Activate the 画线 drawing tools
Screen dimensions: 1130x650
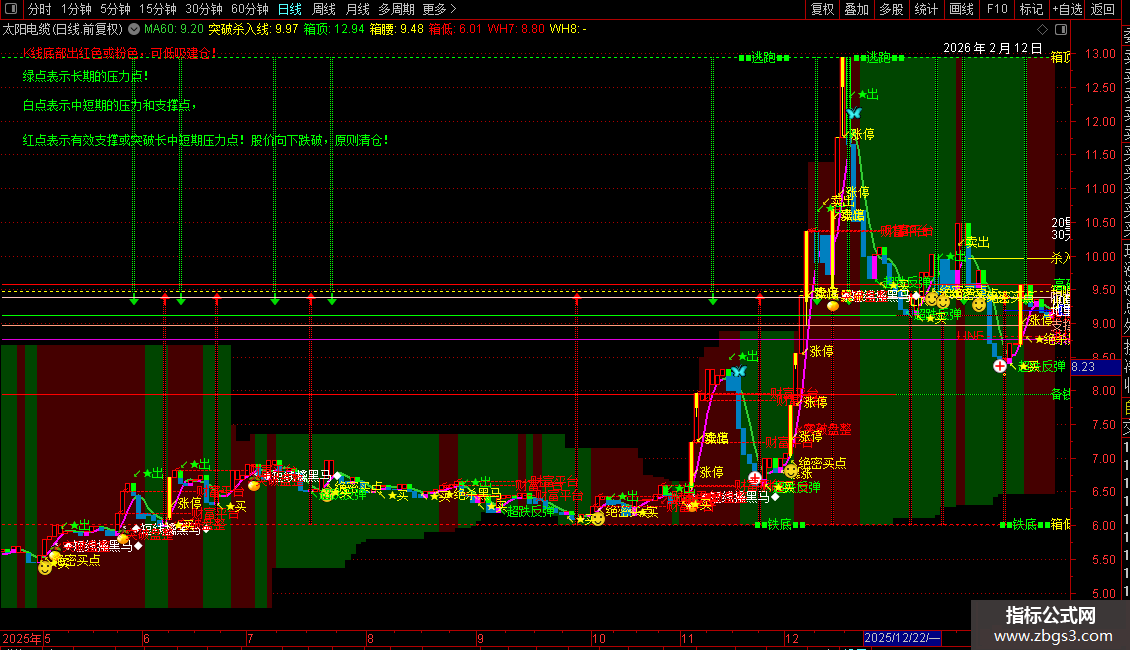[x=961, y=9]
